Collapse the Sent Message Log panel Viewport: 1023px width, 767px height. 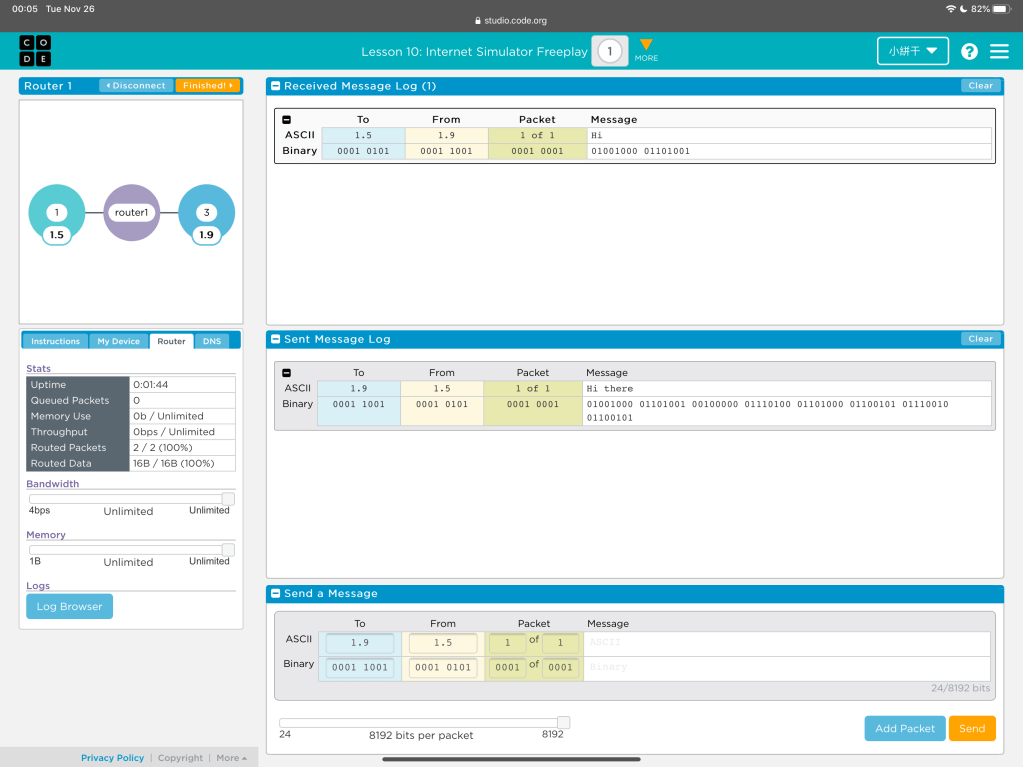(276, 339)
